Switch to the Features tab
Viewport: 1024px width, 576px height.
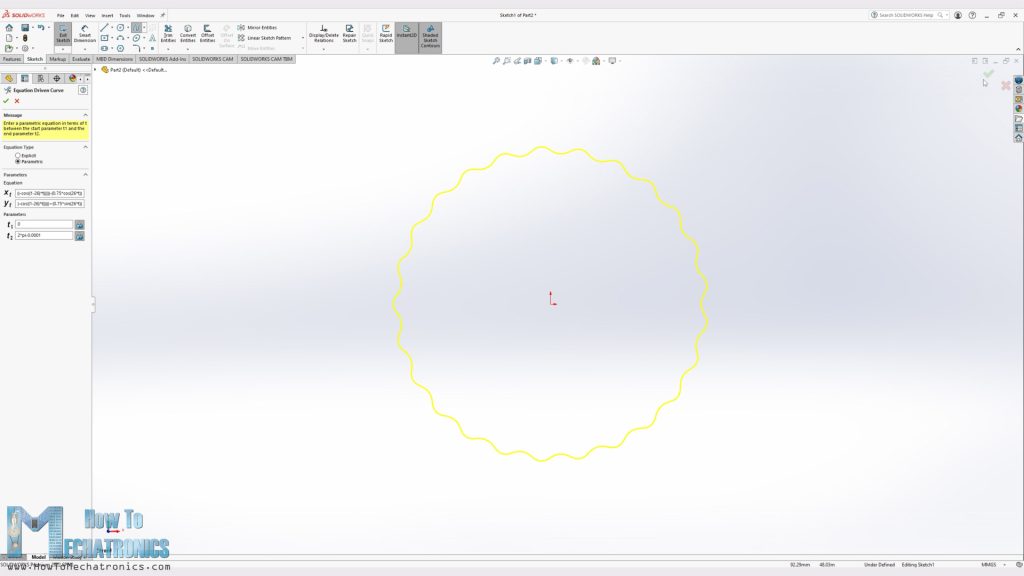12,59
